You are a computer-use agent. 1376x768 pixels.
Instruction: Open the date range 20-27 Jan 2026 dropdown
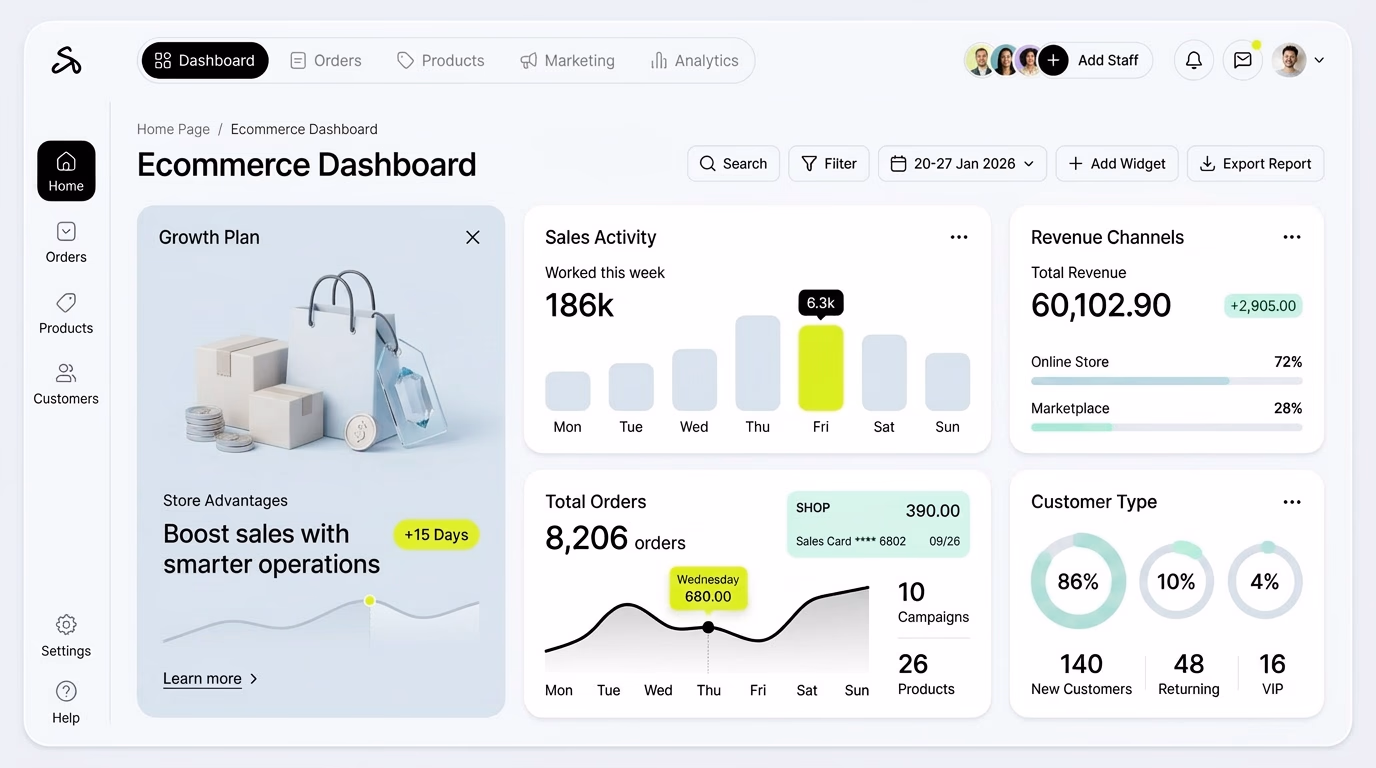click(x=962, y=164)
